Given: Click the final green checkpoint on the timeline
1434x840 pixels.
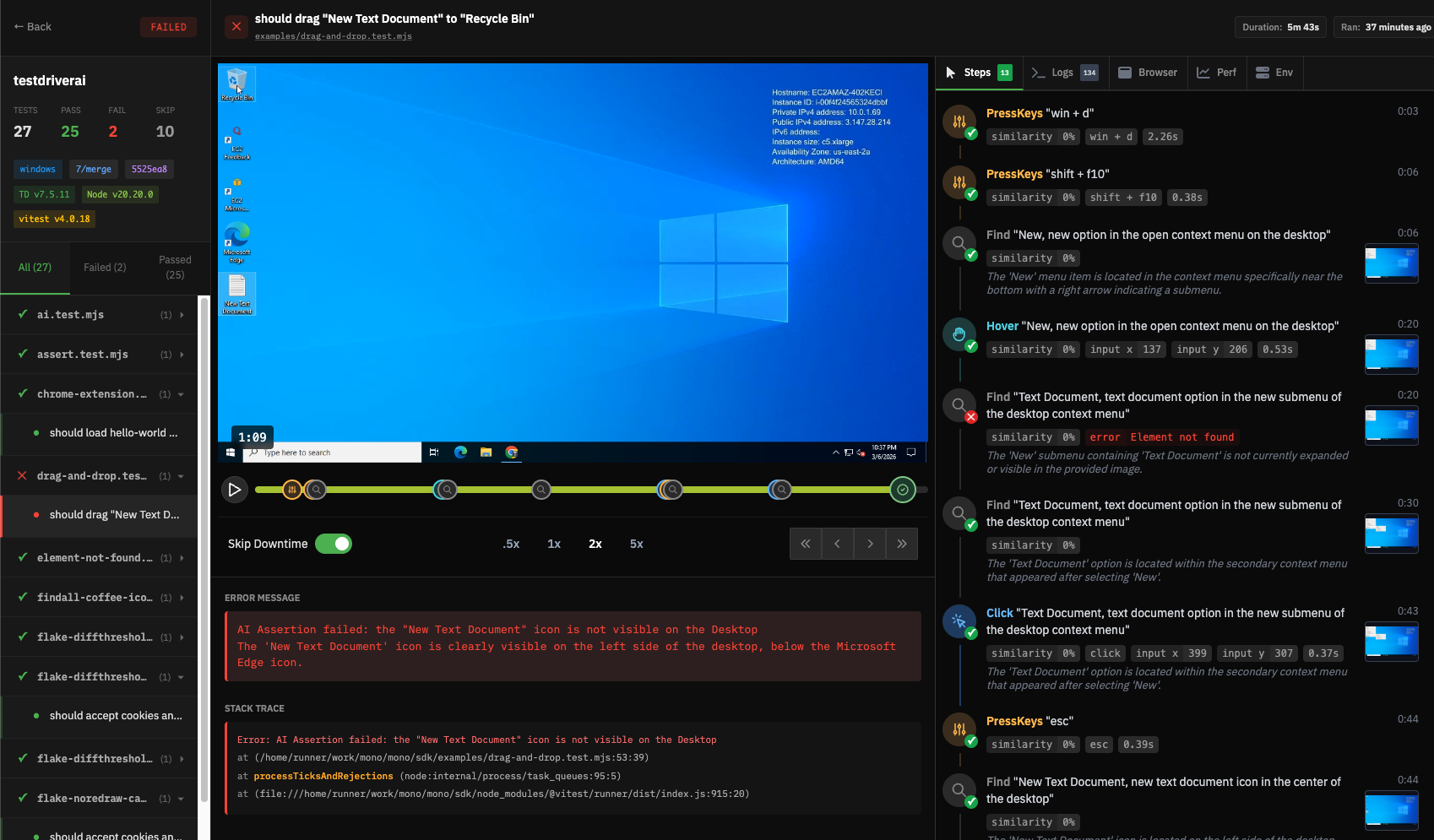Looking at the screenshot, I should pos(902,489).
